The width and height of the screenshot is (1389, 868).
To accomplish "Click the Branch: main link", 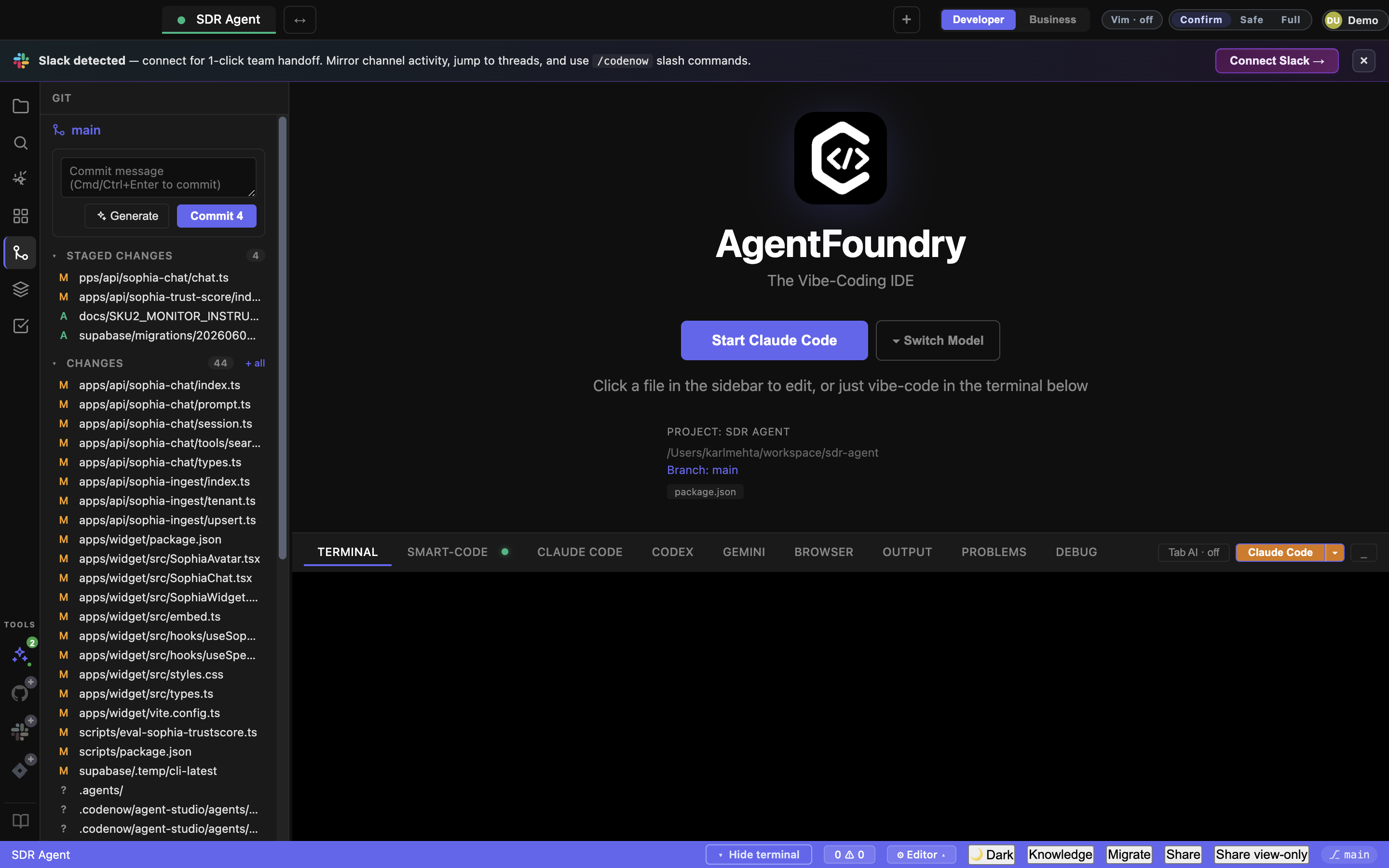I will [x=702, y=470].
